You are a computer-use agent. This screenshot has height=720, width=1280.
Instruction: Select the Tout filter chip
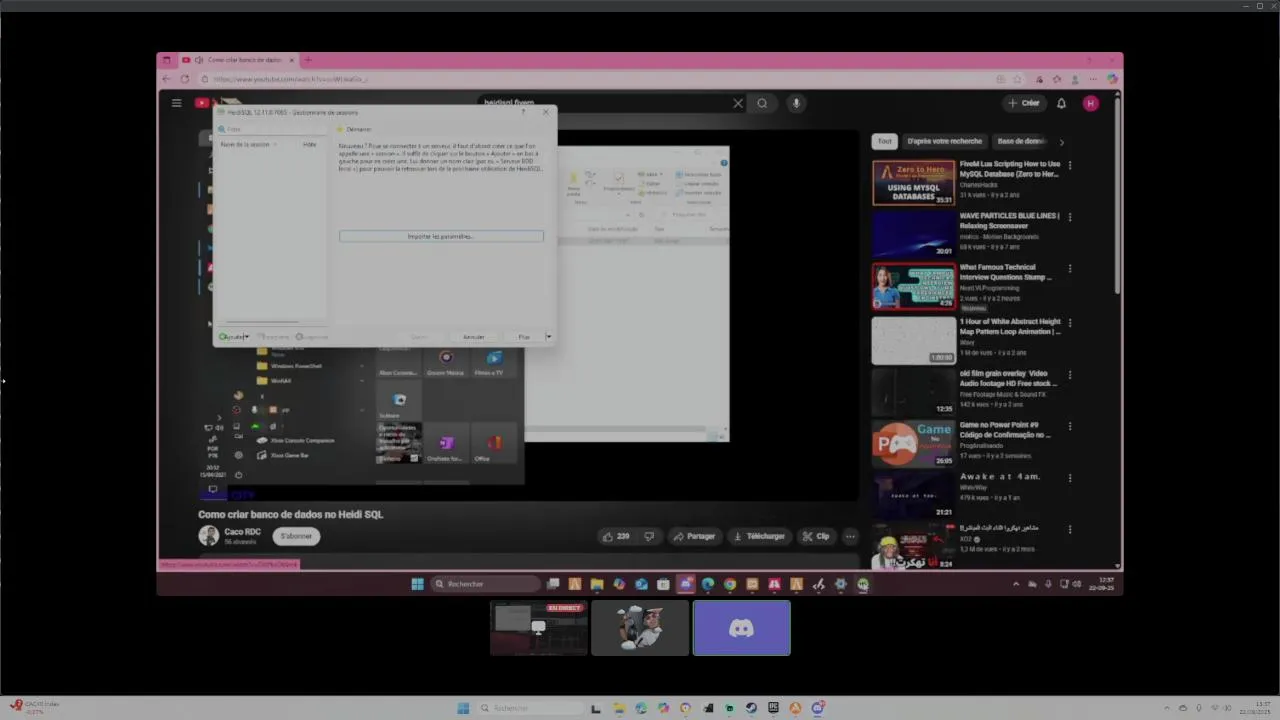coord(884,141)
